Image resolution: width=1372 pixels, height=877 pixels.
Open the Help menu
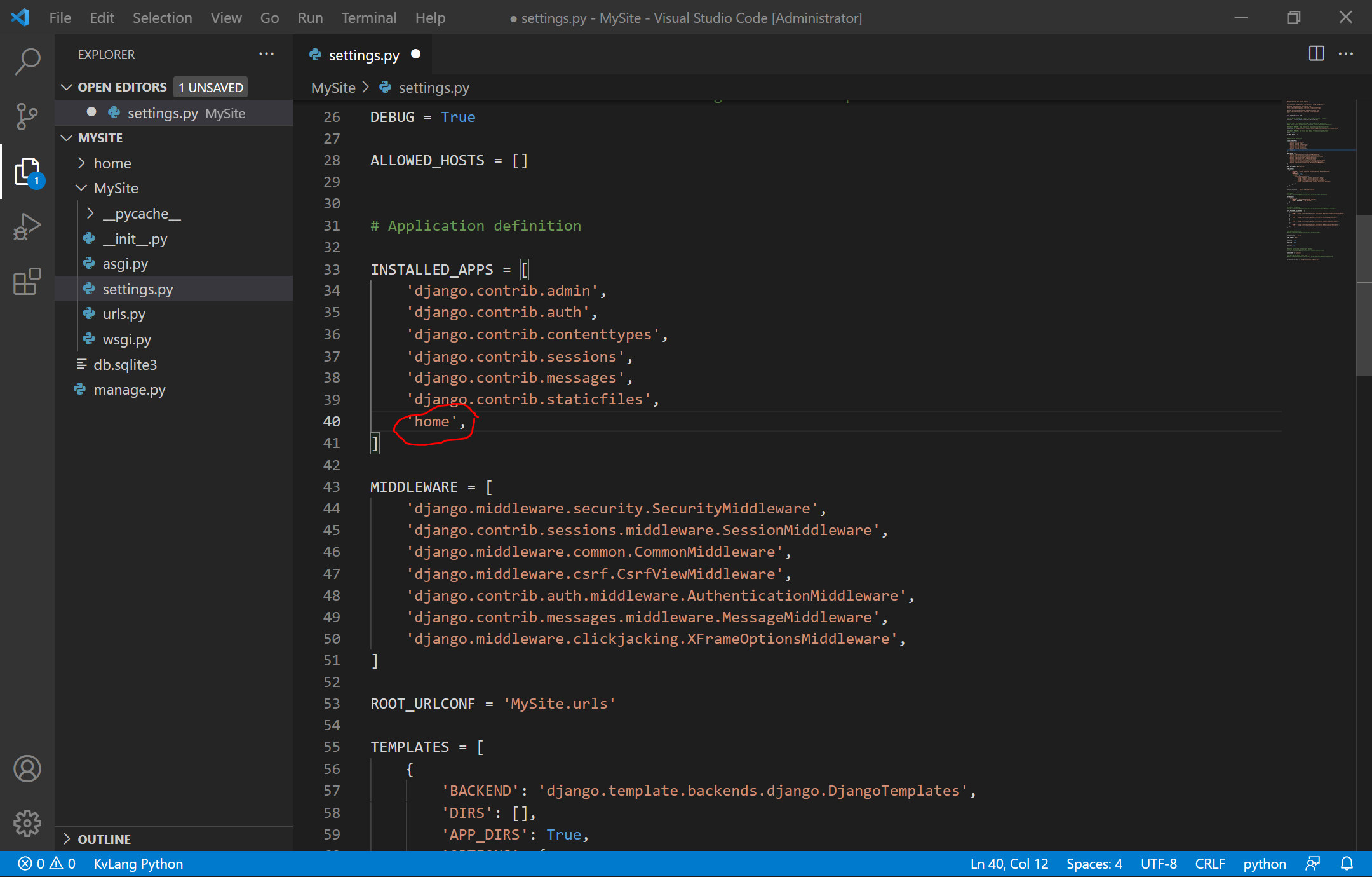(x=430, y=18)
